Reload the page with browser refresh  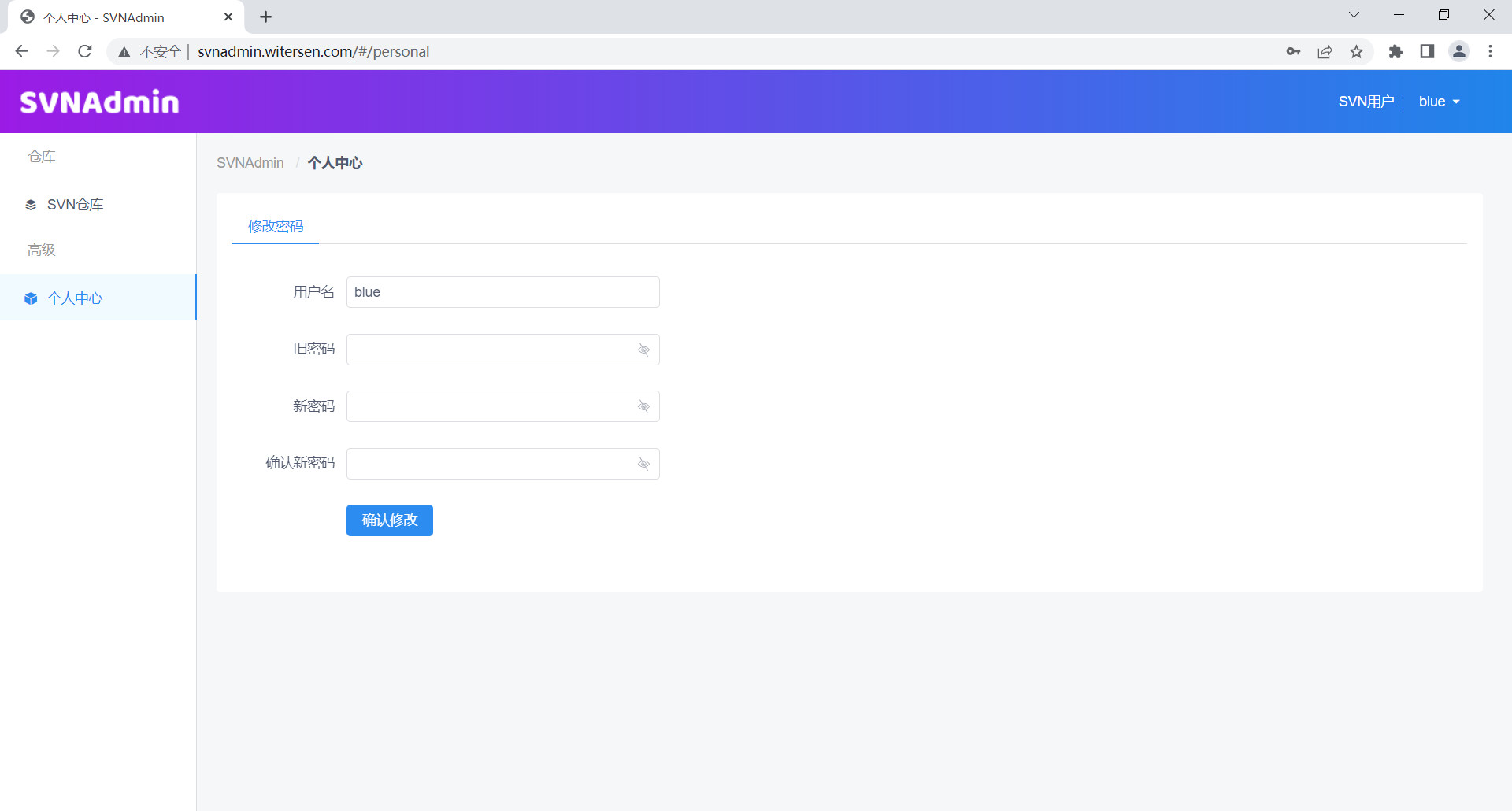[x=85, y=52]
